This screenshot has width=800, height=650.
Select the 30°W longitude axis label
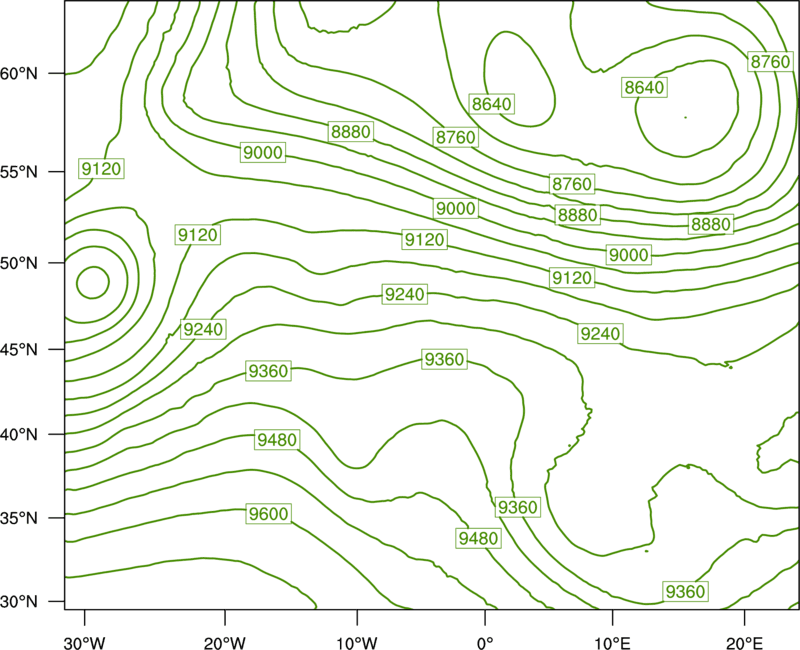click(x=84, y=642)
